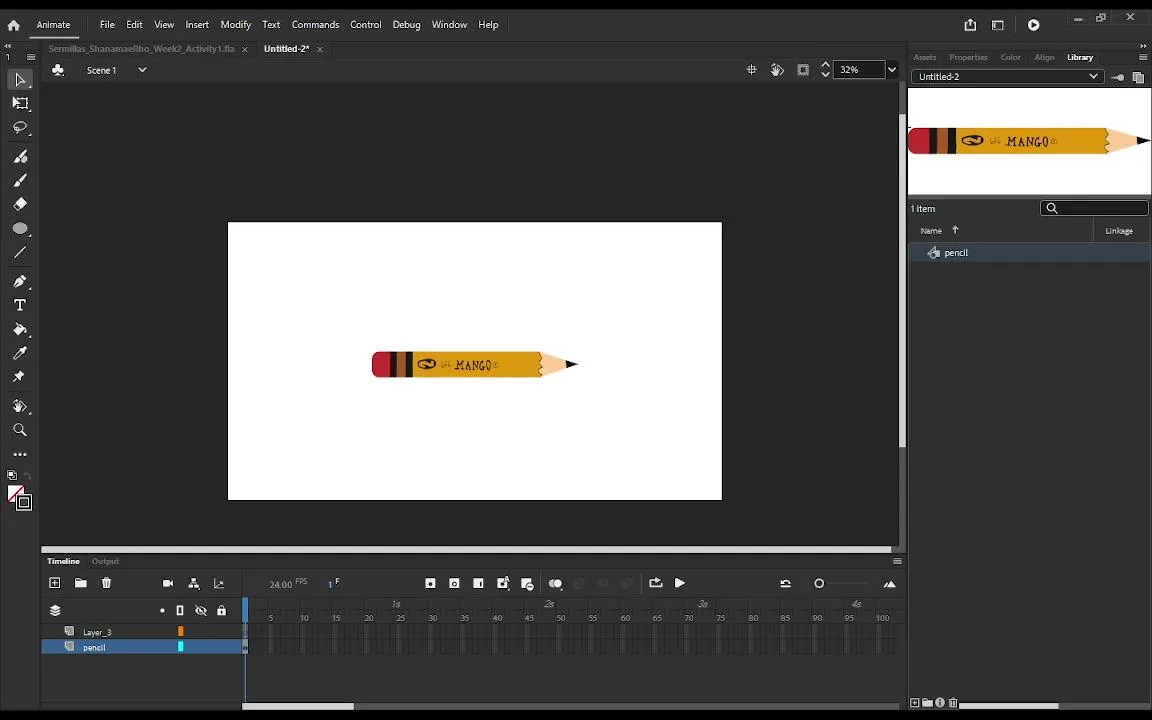Viewport: 1152px width, 720px height.
Task: Select the Asset Warp pin tool
Action: pos(20,377)
